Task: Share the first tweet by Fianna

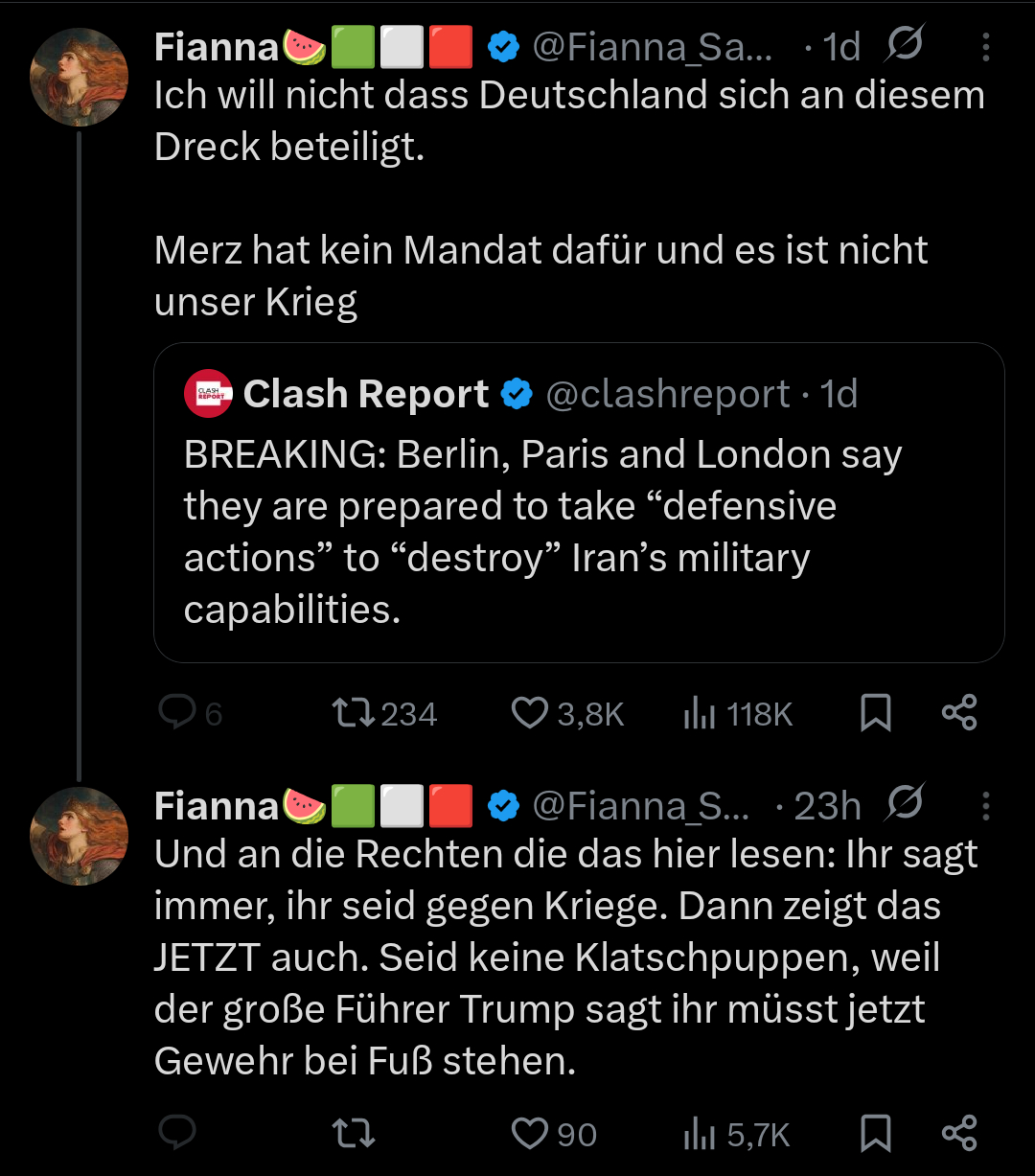Action: (959, 713)
